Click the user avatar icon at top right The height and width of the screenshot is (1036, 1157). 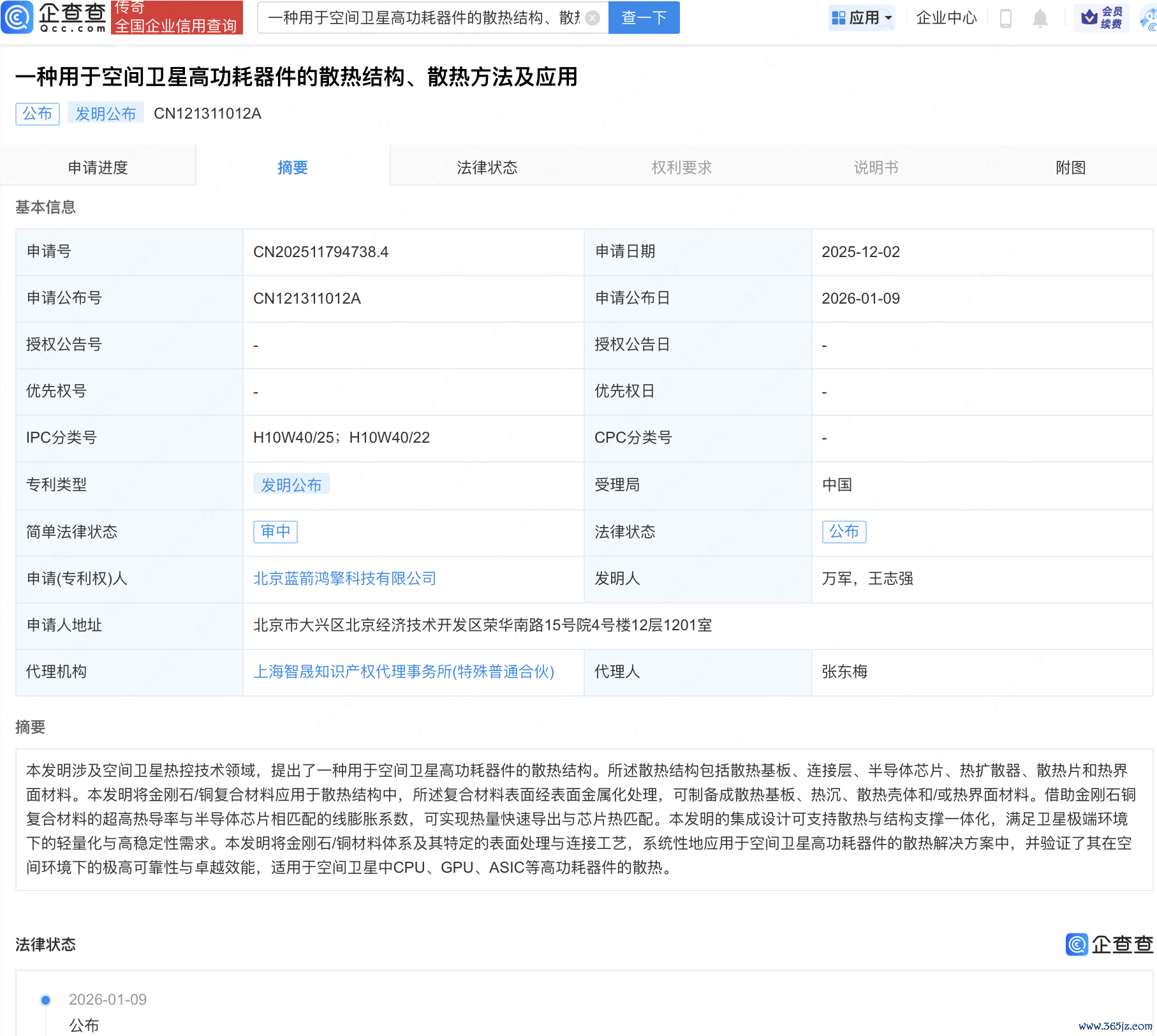(1149, 18)
